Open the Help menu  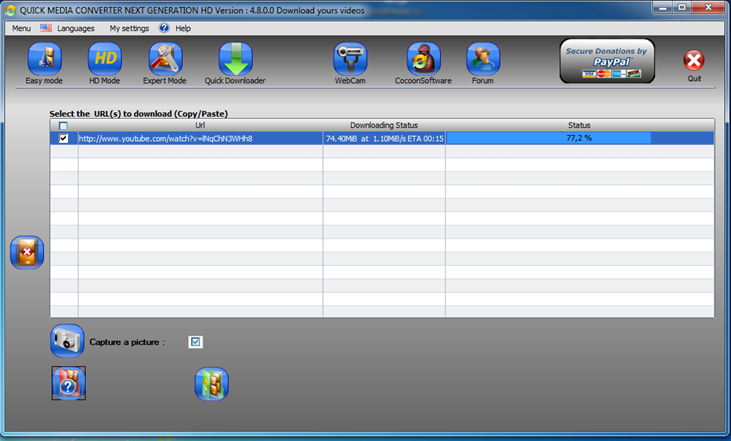tap(183, 28)
